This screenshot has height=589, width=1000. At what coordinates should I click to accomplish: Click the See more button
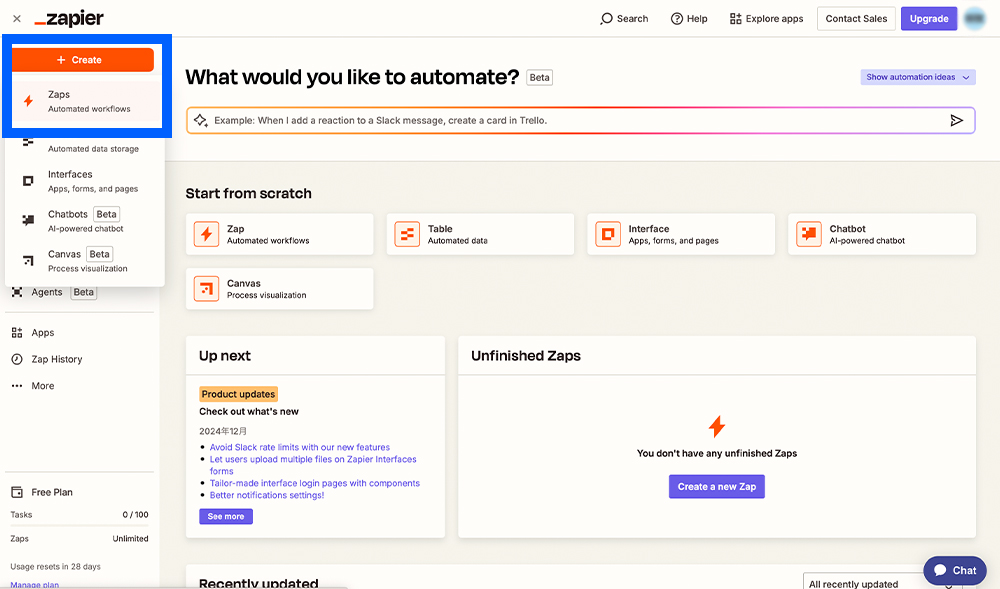tap(226, 516)
